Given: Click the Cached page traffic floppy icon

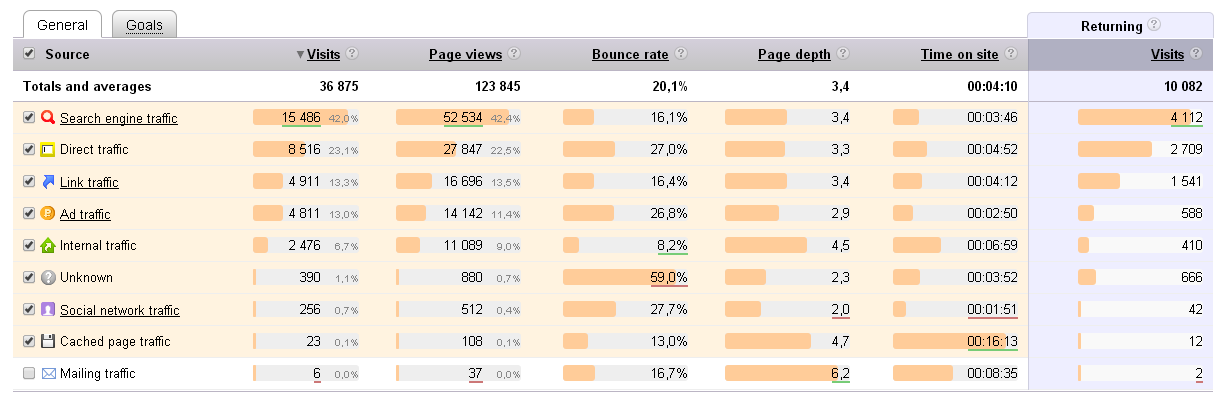Looking at the screenshot, I should click(x=47, y=342).
